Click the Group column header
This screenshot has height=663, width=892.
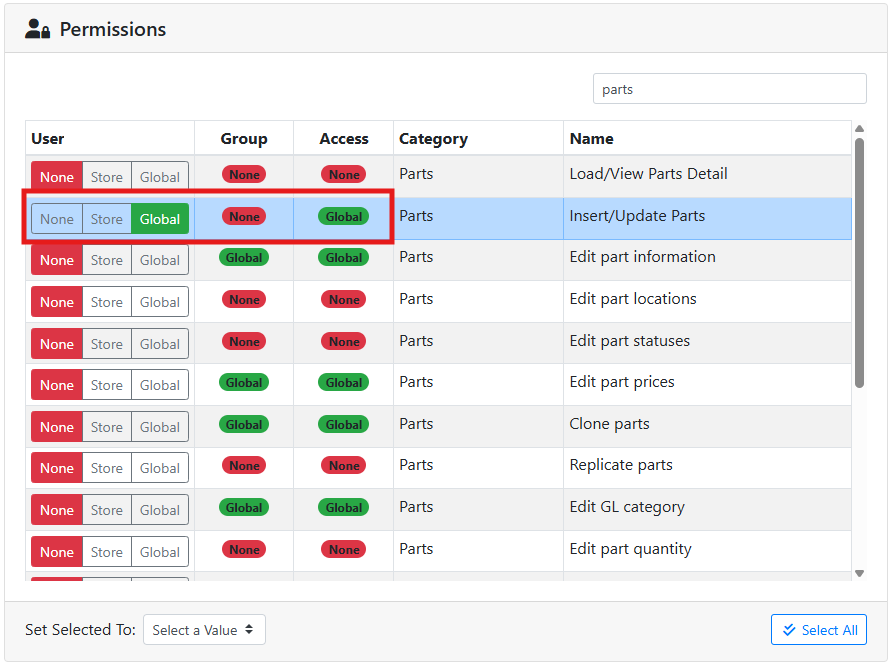click(244, 139)
